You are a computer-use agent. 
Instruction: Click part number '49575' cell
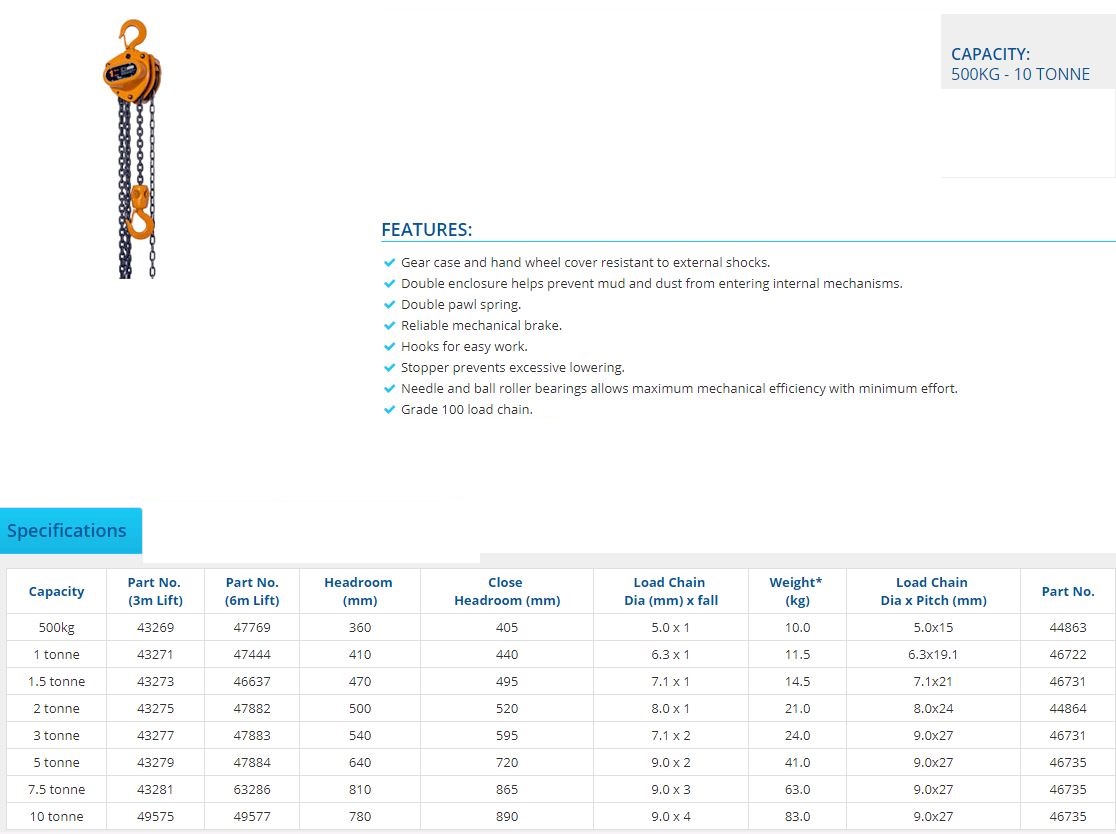click(155, 817)
